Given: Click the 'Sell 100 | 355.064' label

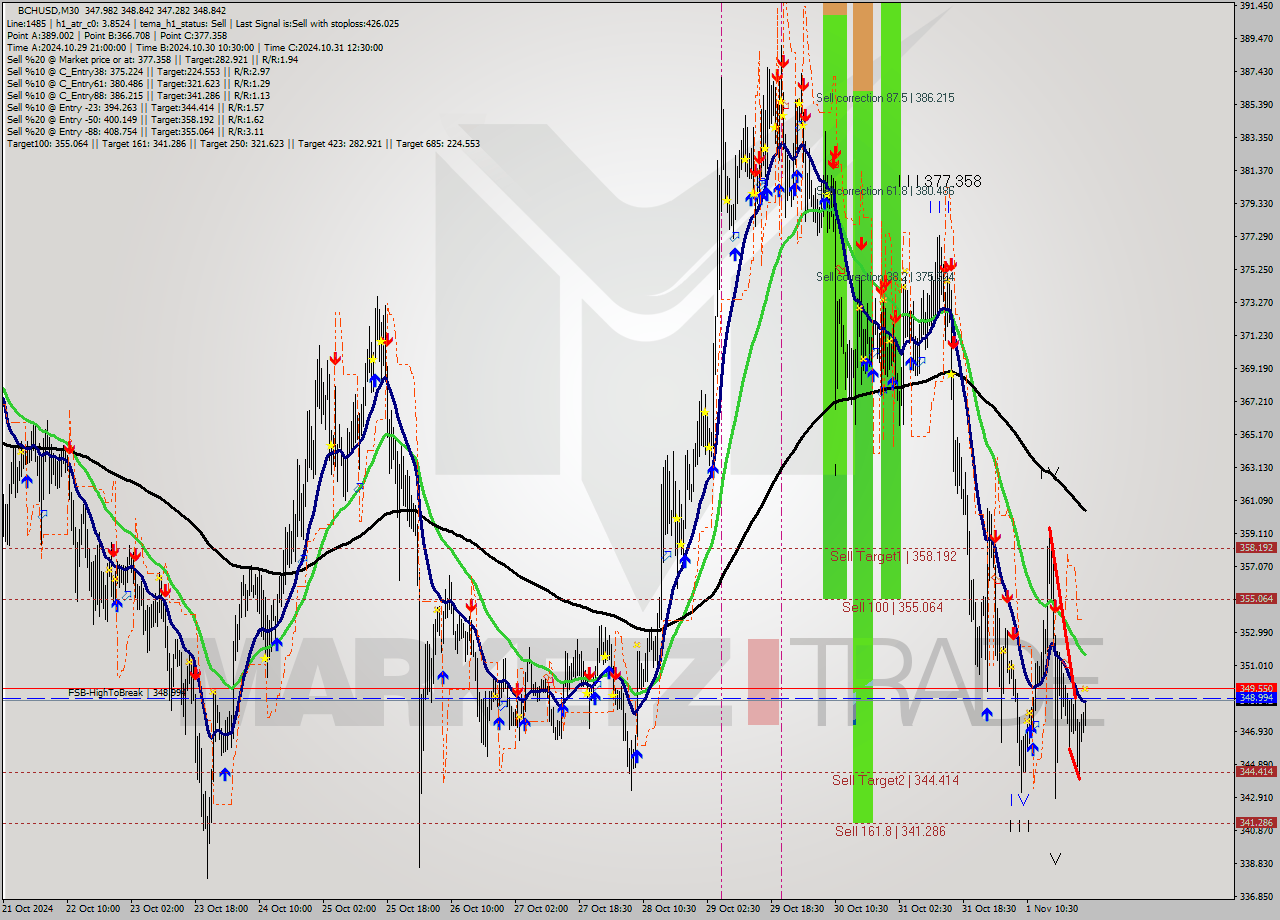Looking at the screenshot, I should [x=892, y=607].
